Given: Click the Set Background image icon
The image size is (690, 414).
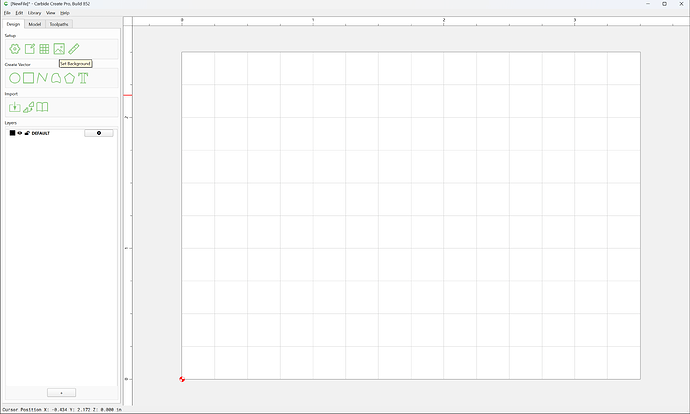Looking at the screenshot, I should click(x=59, y=49).
